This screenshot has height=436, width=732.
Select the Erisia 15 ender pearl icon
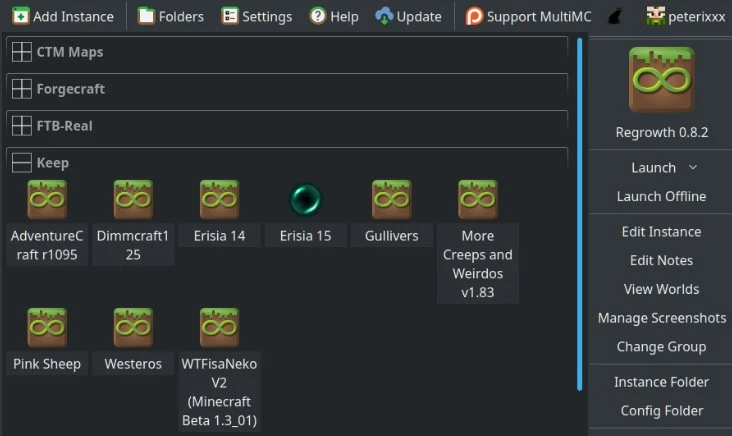[x=305, y=199]
